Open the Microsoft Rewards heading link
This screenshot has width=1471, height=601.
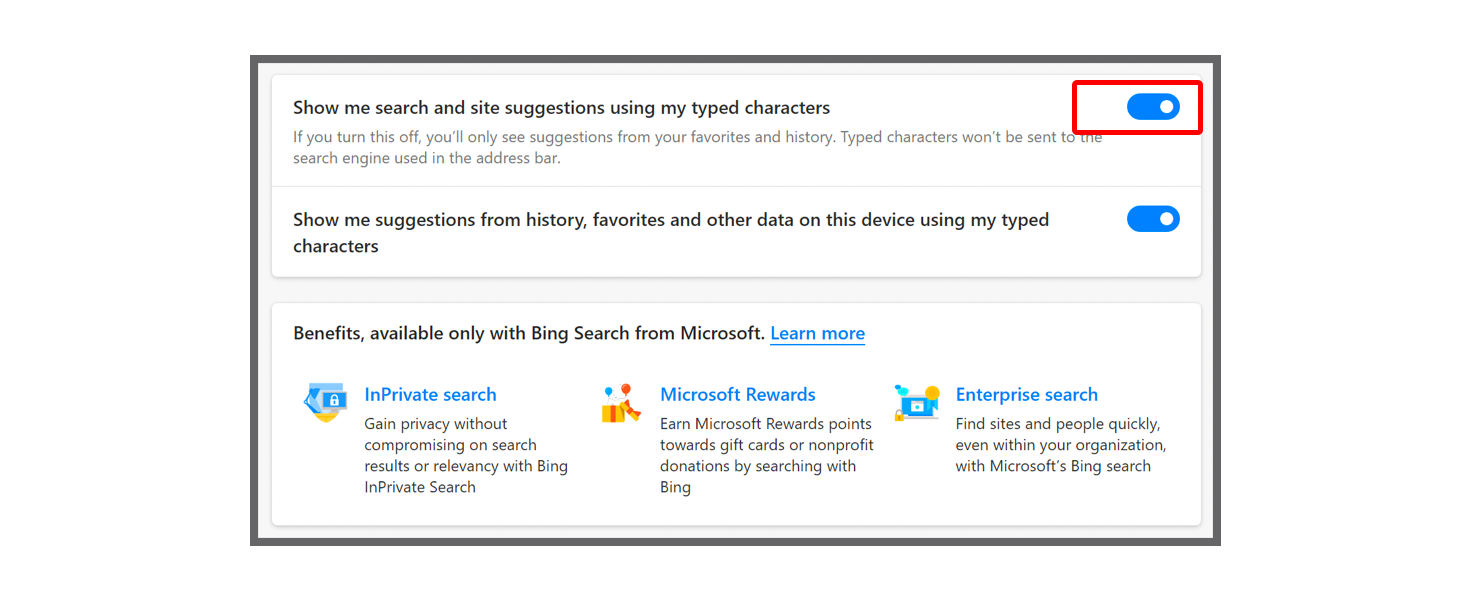point(738,394)
